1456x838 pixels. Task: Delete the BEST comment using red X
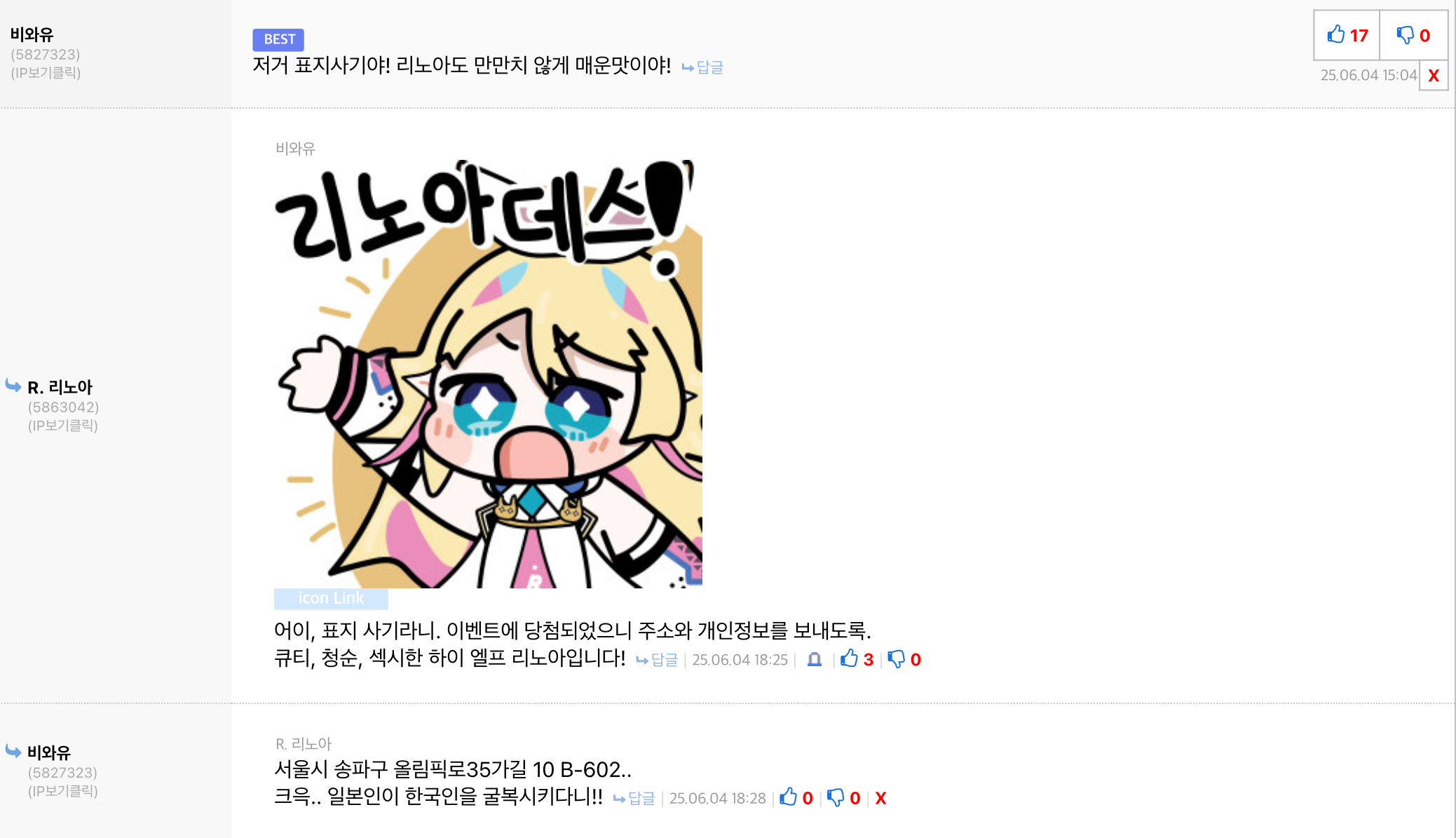1434,76
